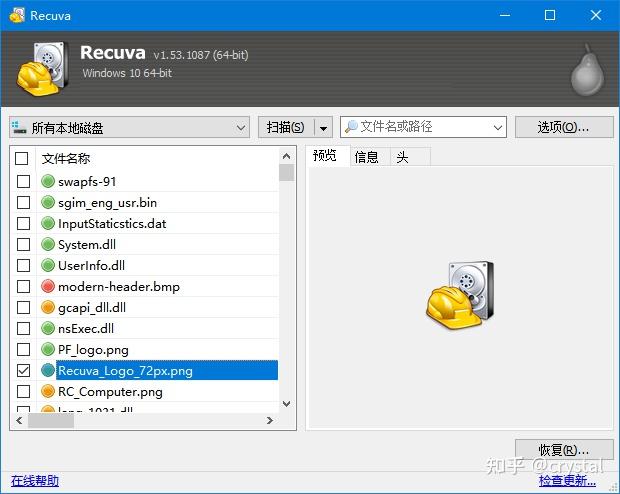The height and width of the screenshot is (494, 620).
Task: Check the box for nsExec.dll
Action: (23, 328)
